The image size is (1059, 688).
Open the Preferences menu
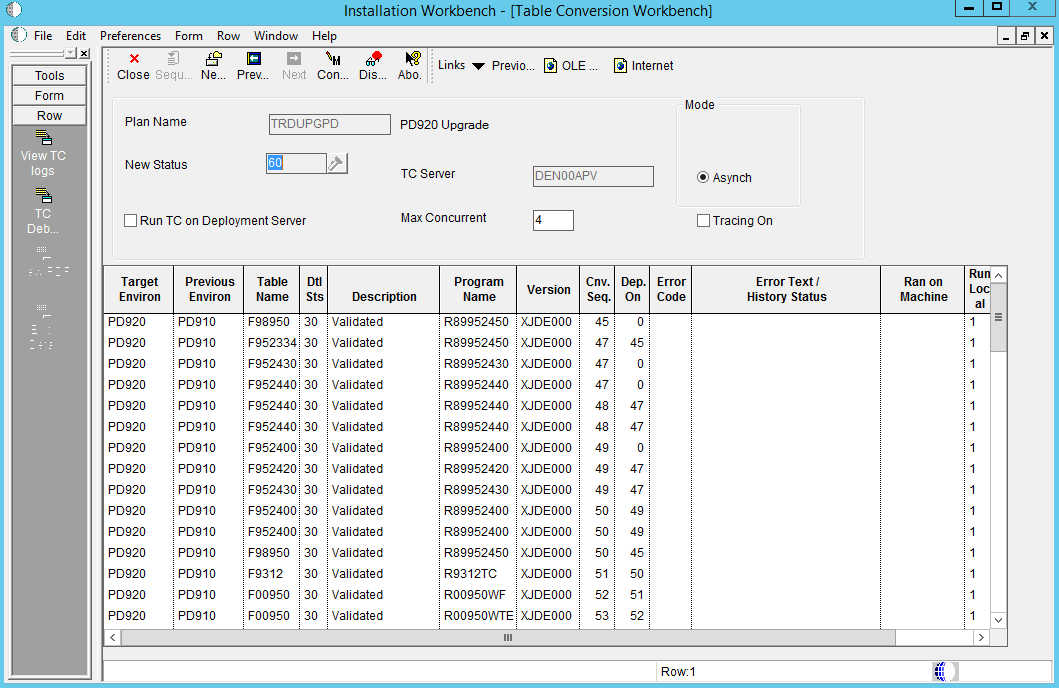coord(130,36)
